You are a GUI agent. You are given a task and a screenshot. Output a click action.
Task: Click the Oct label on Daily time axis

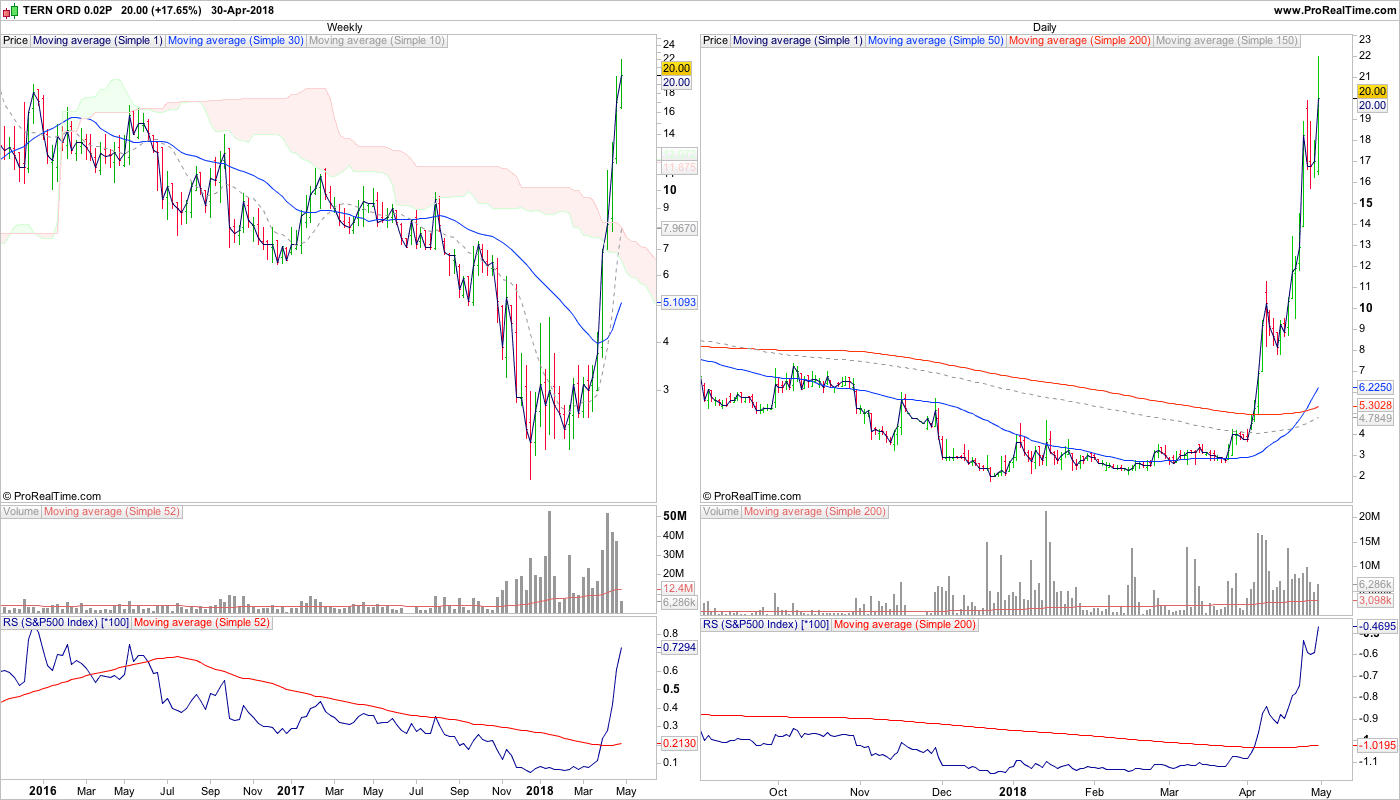[778, 791]
